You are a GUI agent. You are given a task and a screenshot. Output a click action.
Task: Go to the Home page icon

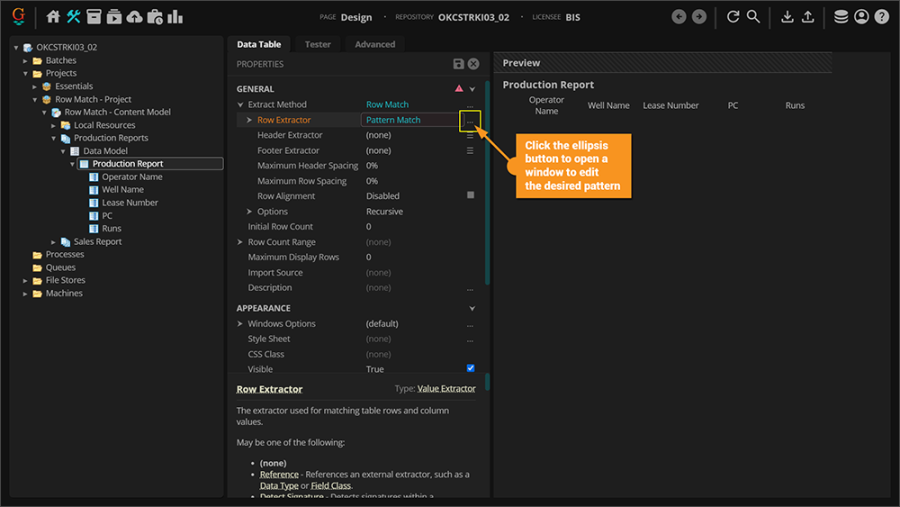point(54,17)
